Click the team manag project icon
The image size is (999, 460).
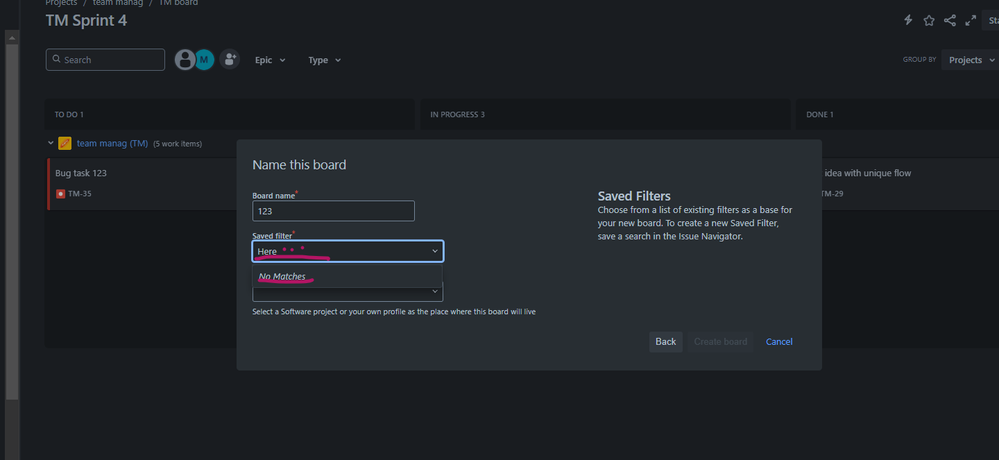(64, 143)
